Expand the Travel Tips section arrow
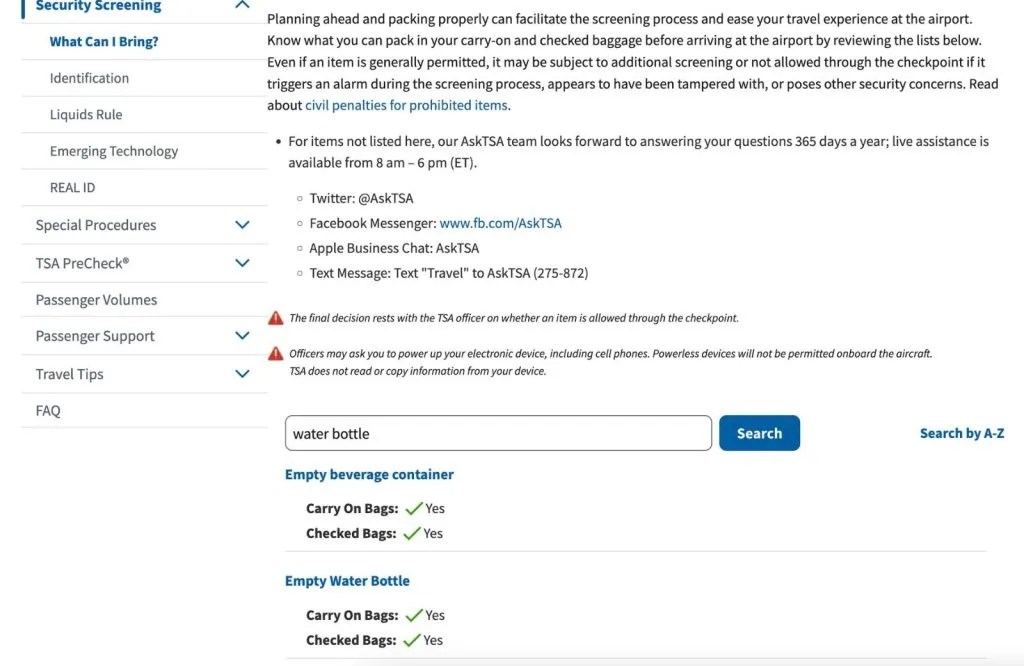The height and width of the screenshot is (666, 1024). (242, 374)
